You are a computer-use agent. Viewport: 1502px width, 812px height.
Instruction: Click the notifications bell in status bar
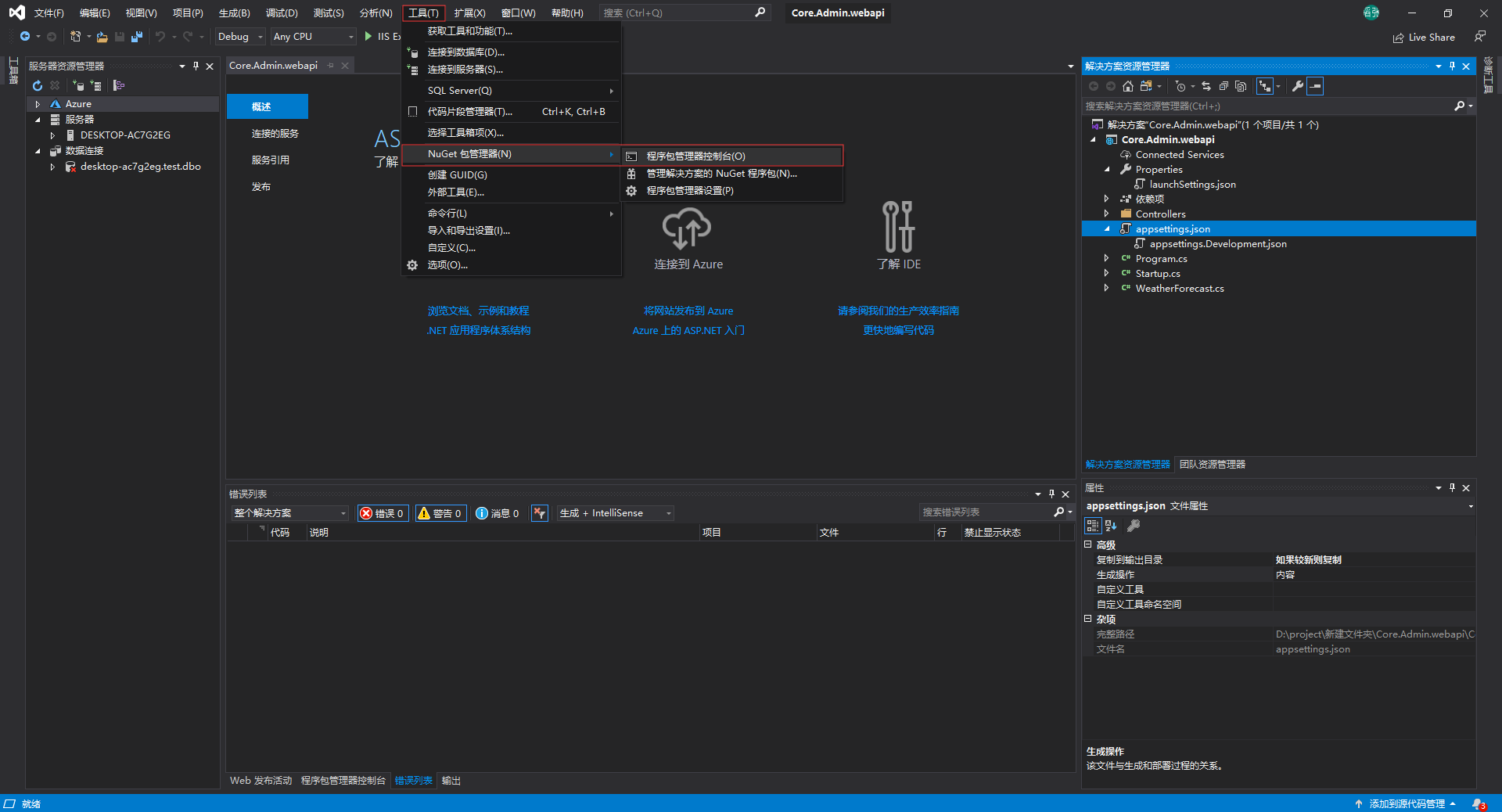tap(1478, 803)
